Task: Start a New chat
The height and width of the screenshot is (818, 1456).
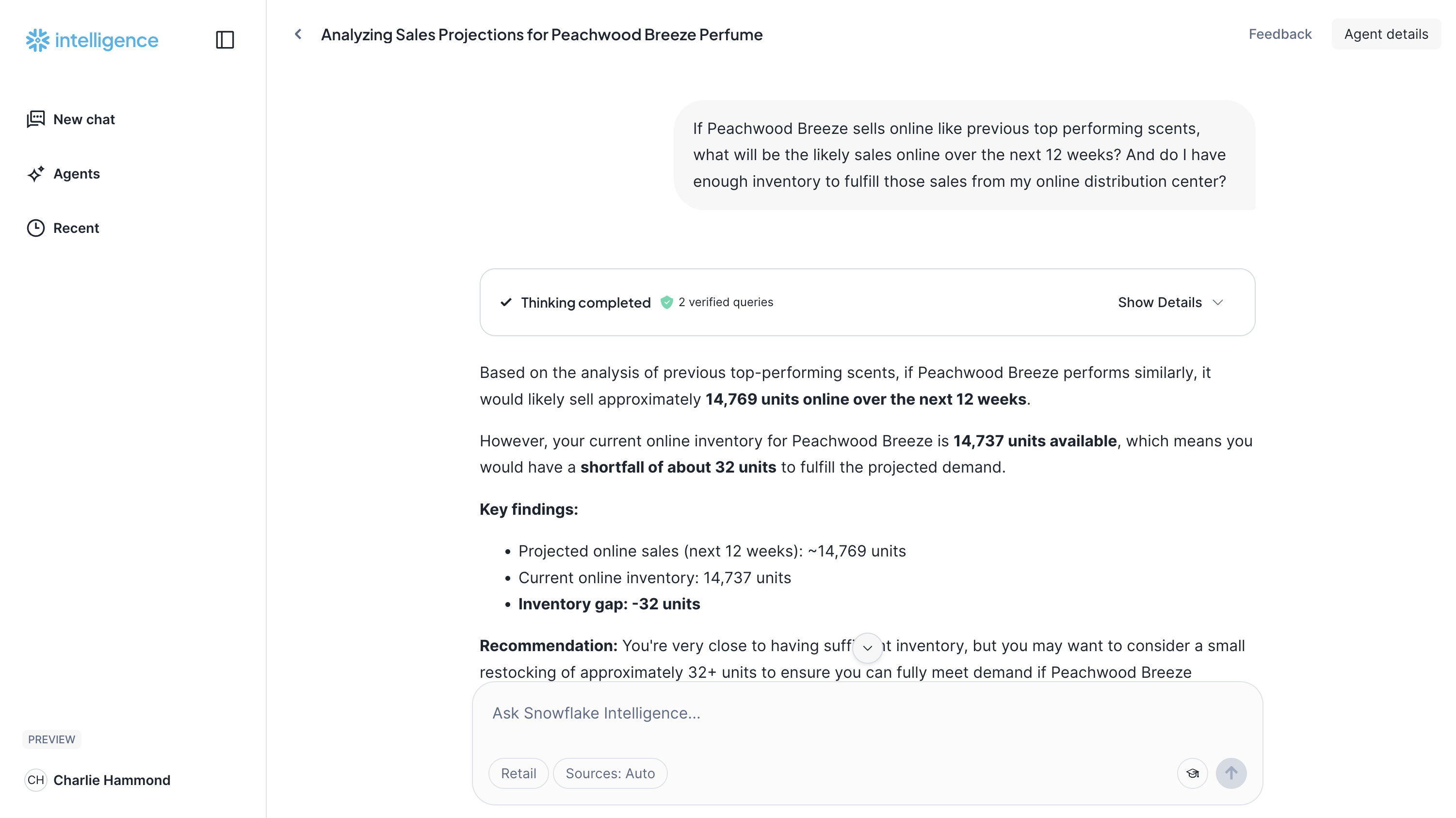Action: pyautogui.click(x=83, y=119)
